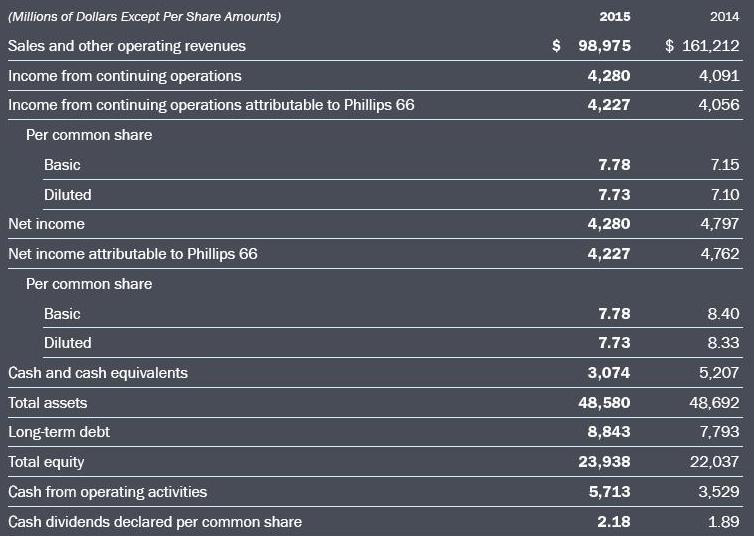
Task: Click the Net income row label
Action: [x=46, y=224]
